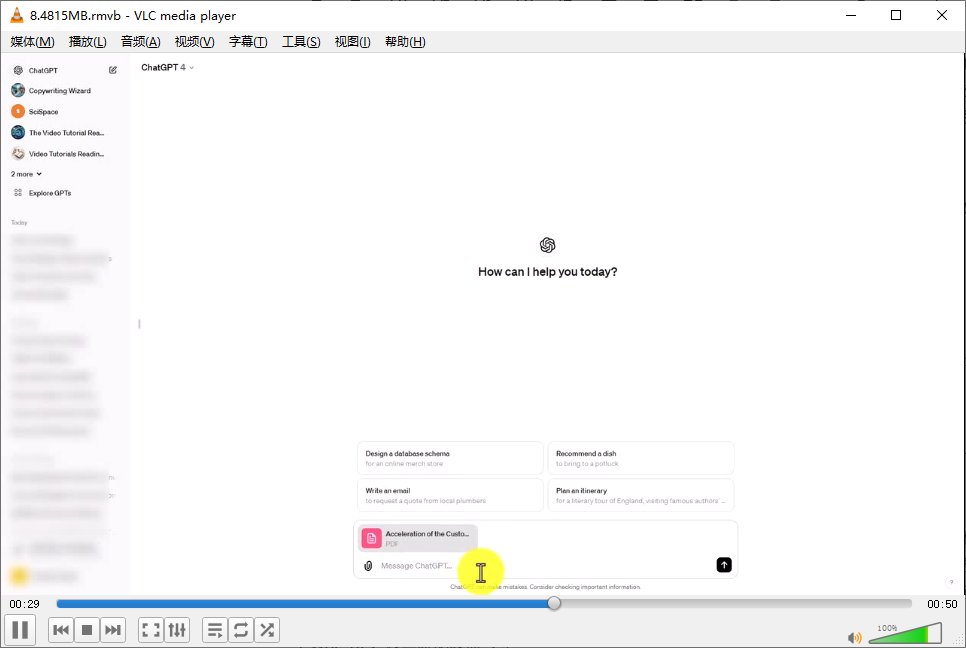The image size is (966, 648).
Task: Open the 帮助(H) menu
Action: point(405,42)
